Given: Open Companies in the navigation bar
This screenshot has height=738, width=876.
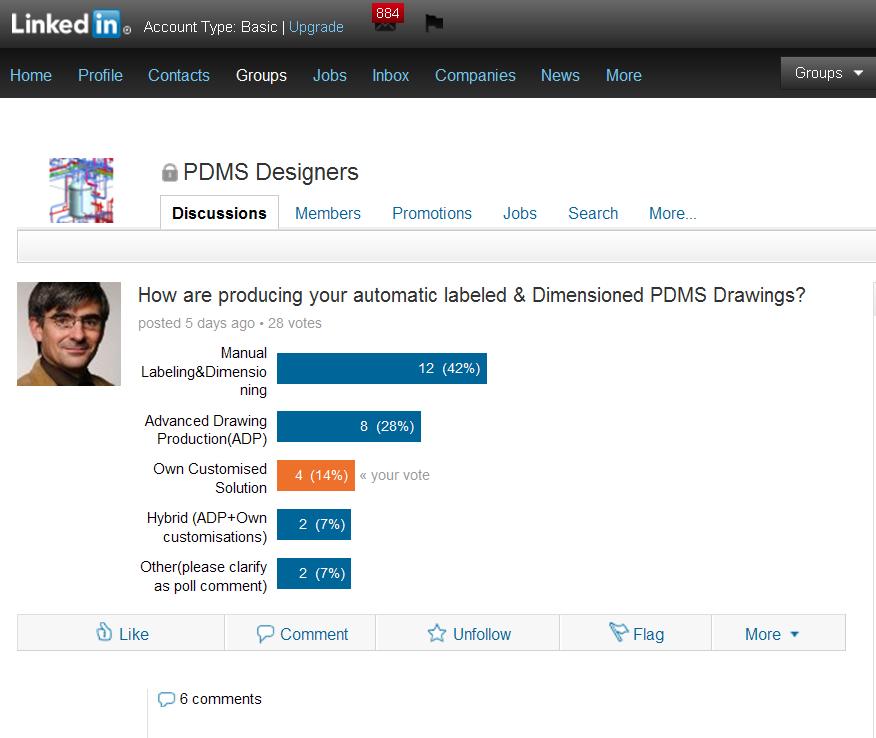Looking at the screenshot, I should click(x=475, y=75).
